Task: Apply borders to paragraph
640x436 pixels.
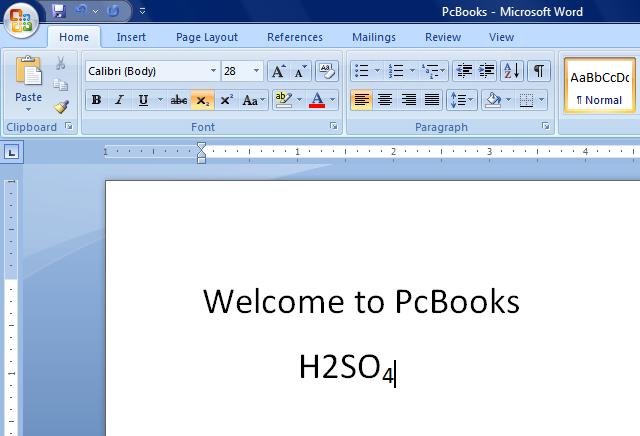Action: (526, 100)
